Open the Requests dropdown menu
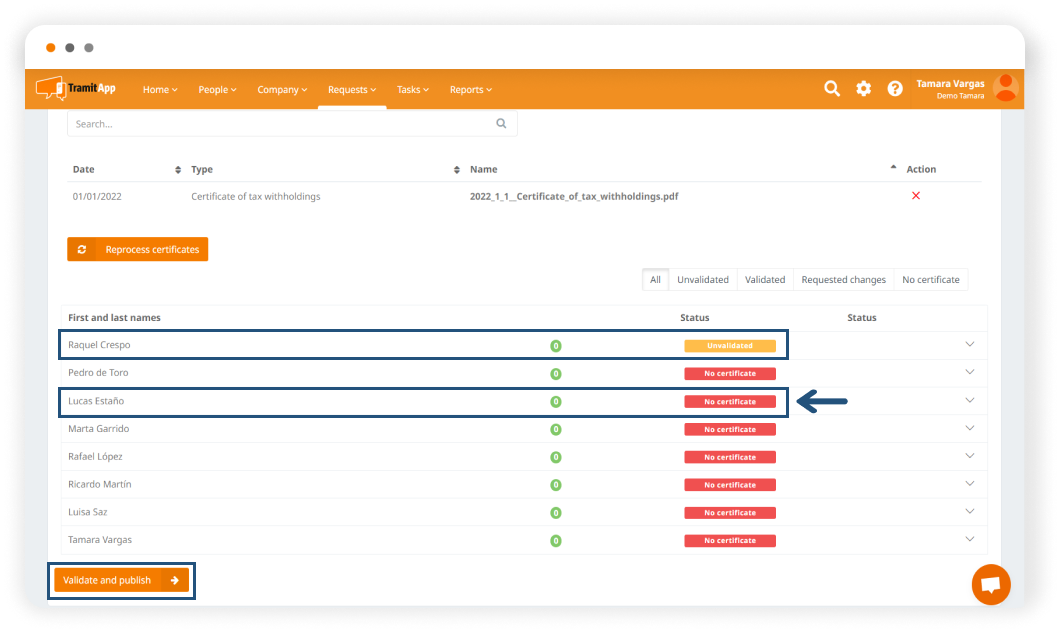 point(351,89)
